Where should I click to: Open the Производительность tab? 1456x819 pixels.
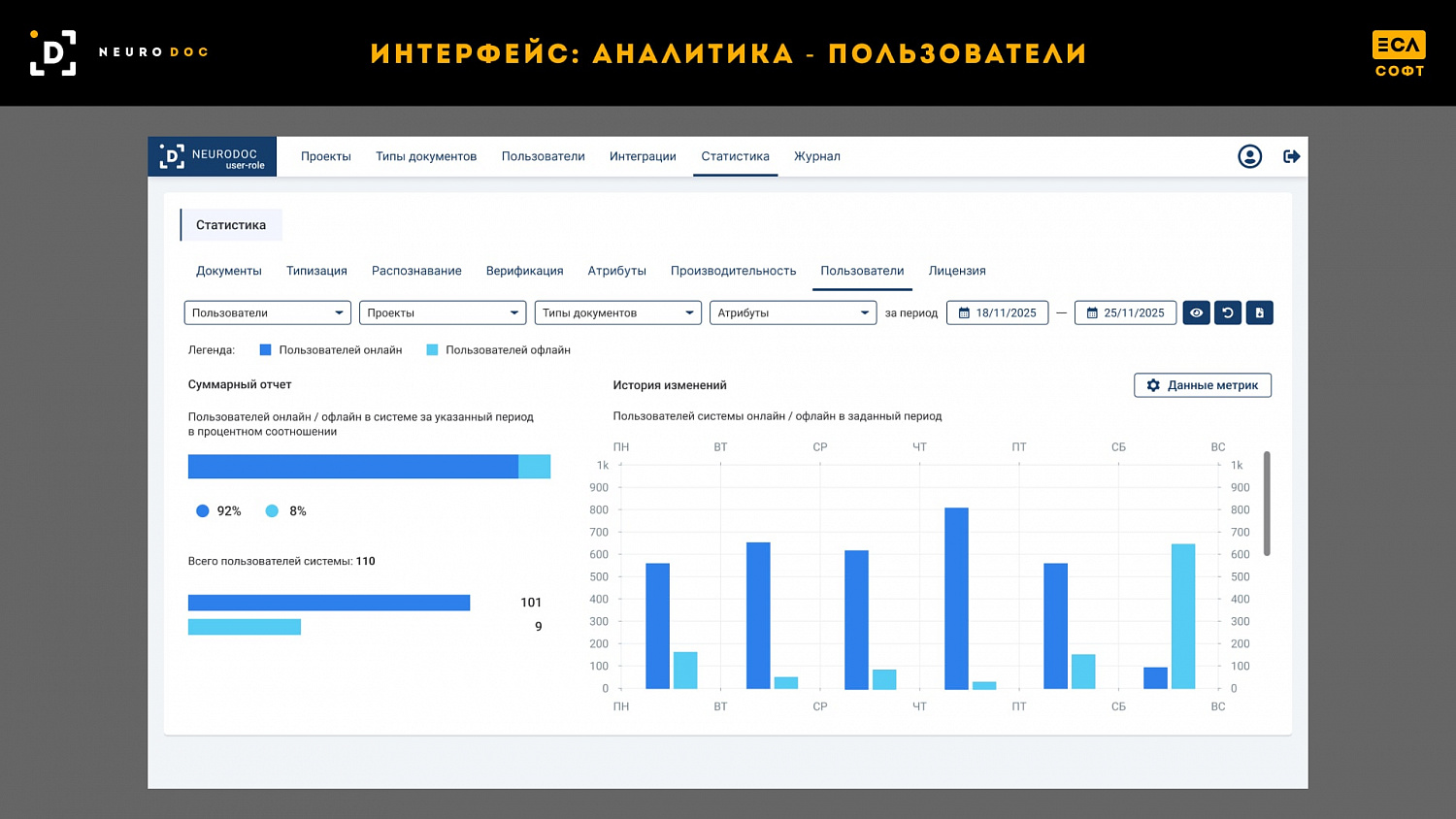[734, 271]
